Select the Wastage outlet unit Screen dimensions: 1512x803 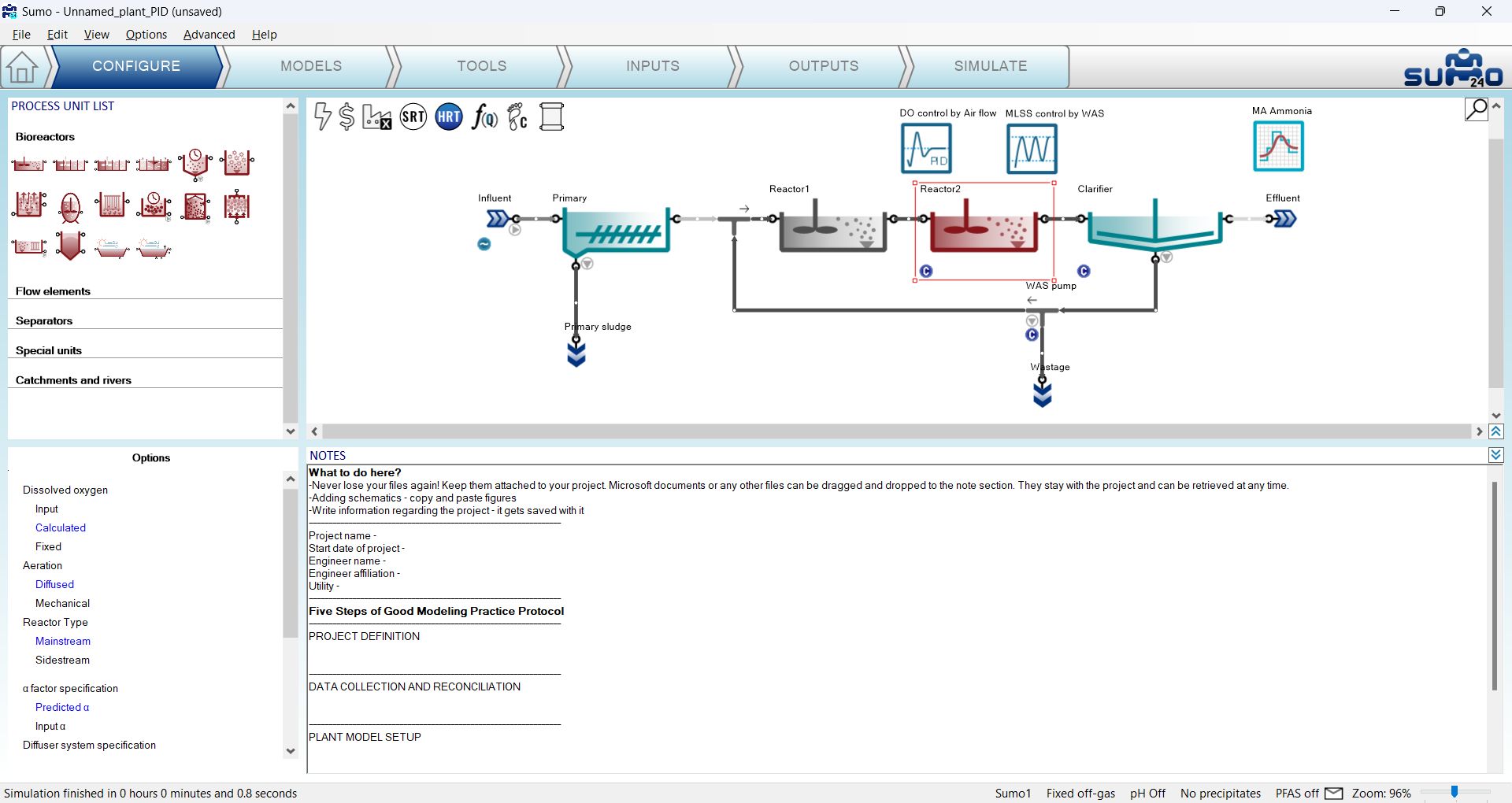tap(1043, 394)
